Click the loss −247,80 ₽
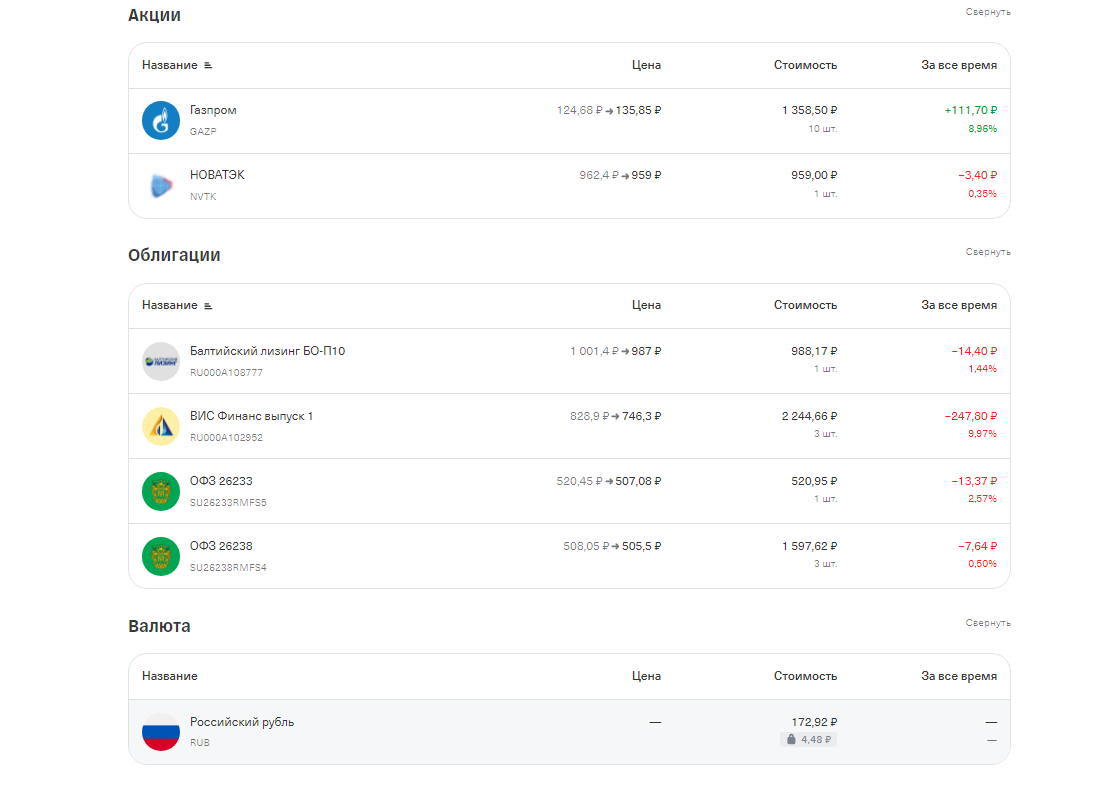The height and width of the screenshot is (812, 1112). pos(970,416)
